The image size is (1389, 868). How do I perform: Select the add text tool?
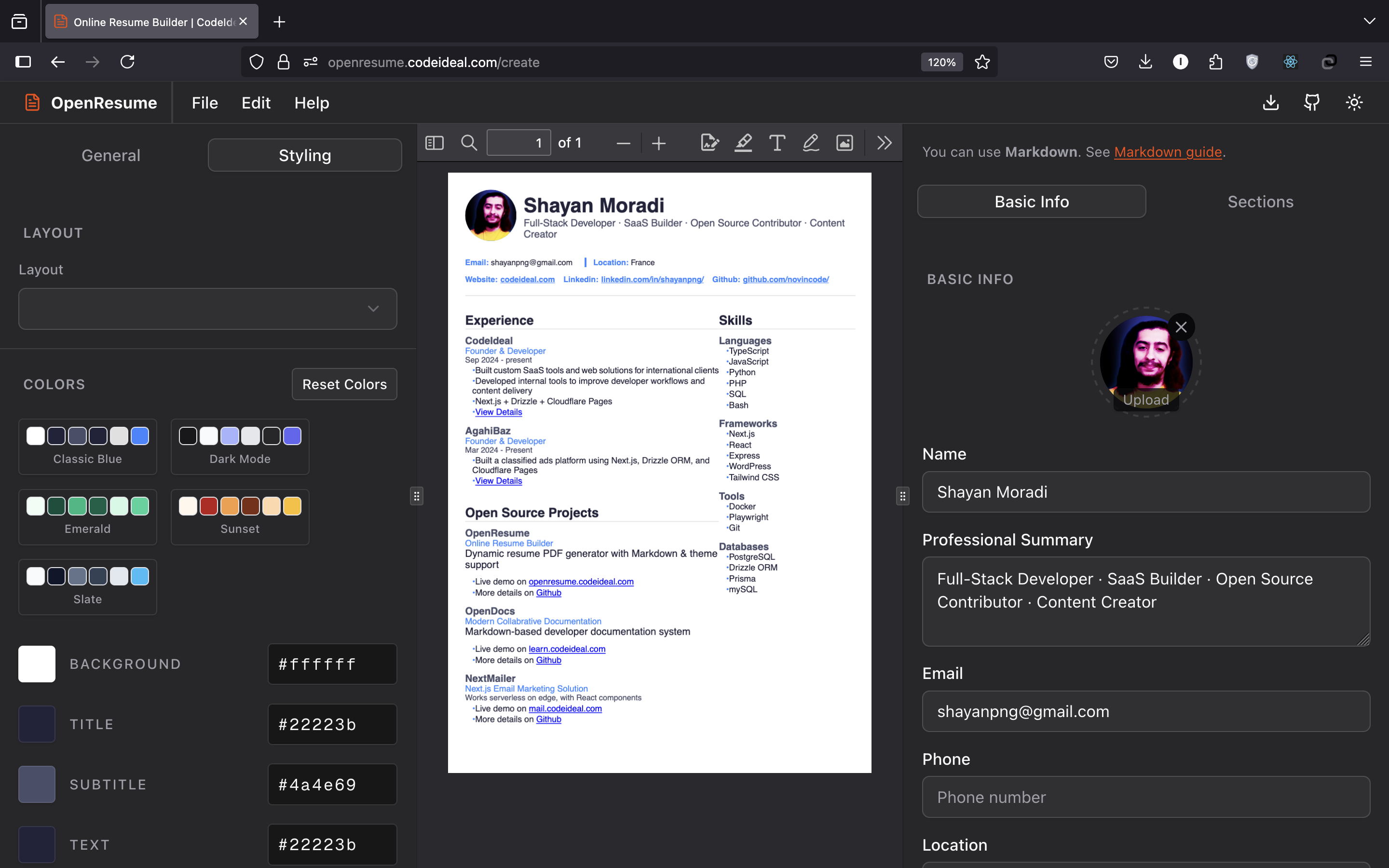point(776,143)
